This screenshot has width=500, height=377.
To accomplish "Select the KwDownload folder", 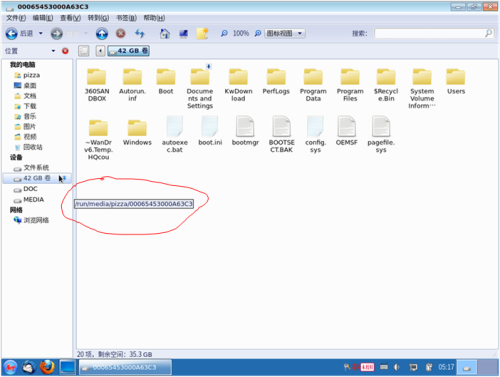I will click(x=238, y=85).
